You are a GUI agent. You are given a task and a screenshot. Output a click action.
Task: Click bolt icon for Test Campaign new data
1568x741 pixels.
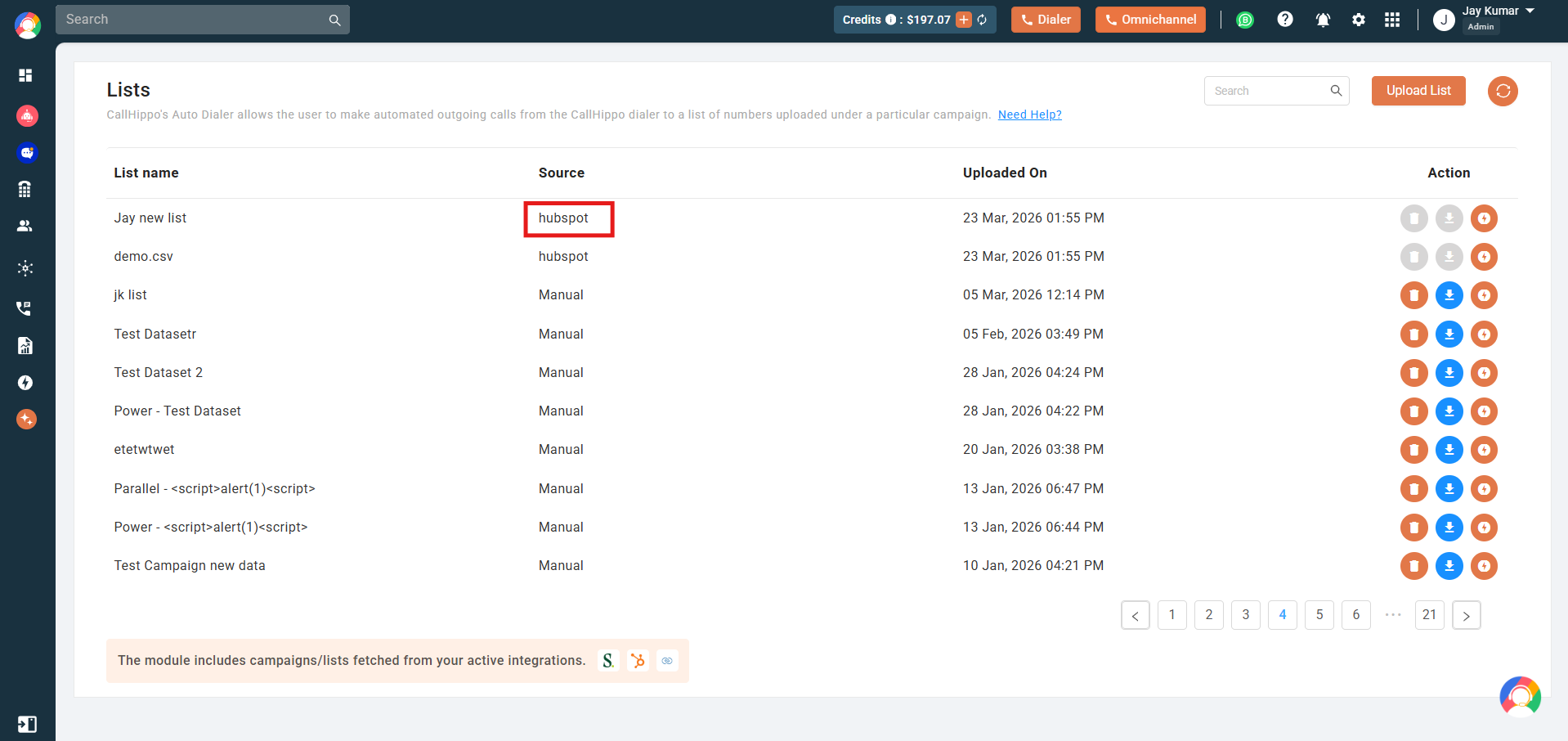(x=1485, y=566)
